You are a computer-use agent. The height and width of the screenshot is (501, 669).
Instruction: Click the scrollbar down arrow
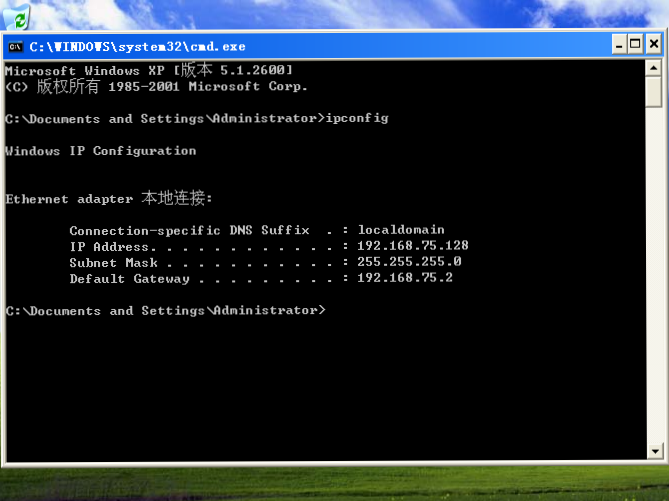pyautogui.click(x=654, y=451)
